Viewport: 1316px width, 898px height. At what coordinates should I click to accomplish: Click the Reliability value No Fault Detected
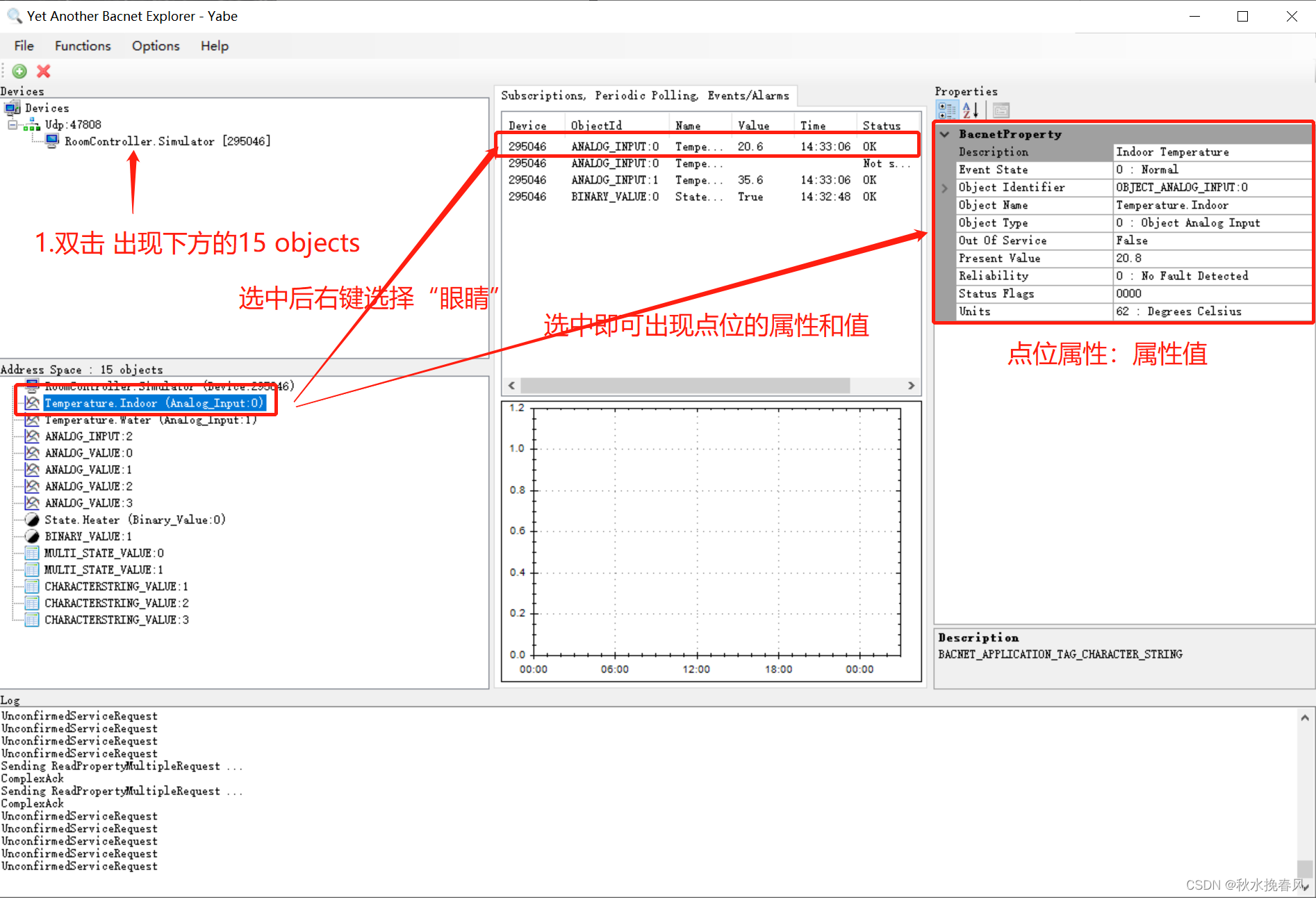[1212, 276]
